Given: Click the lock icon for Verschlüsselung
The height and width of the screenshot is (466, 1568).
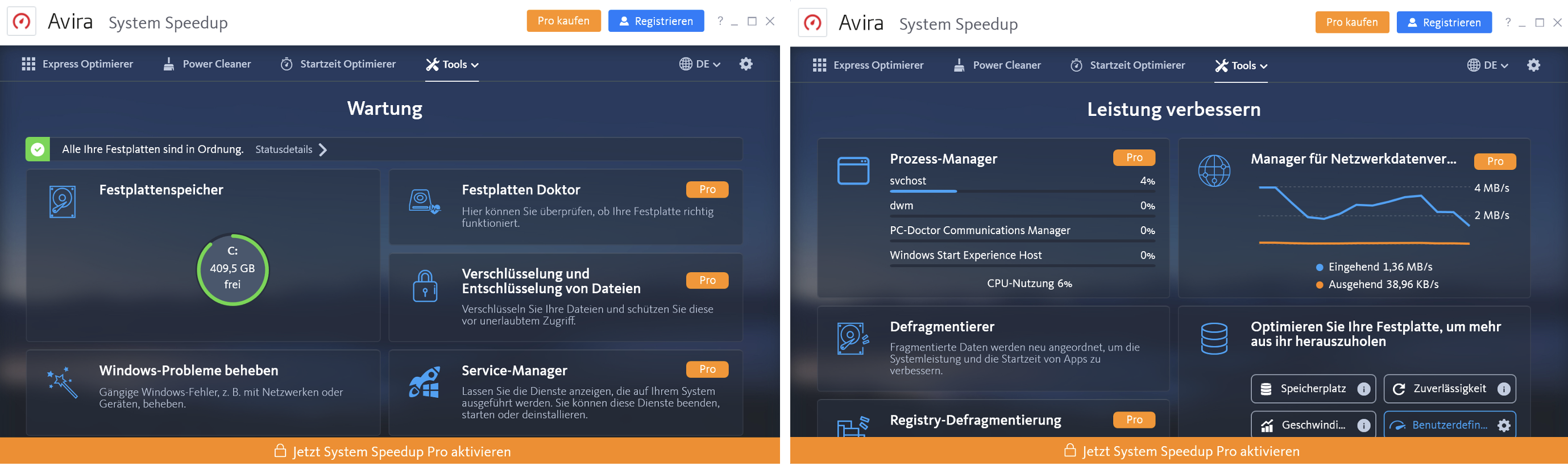Looking at the screenshot, I should 425,286.
